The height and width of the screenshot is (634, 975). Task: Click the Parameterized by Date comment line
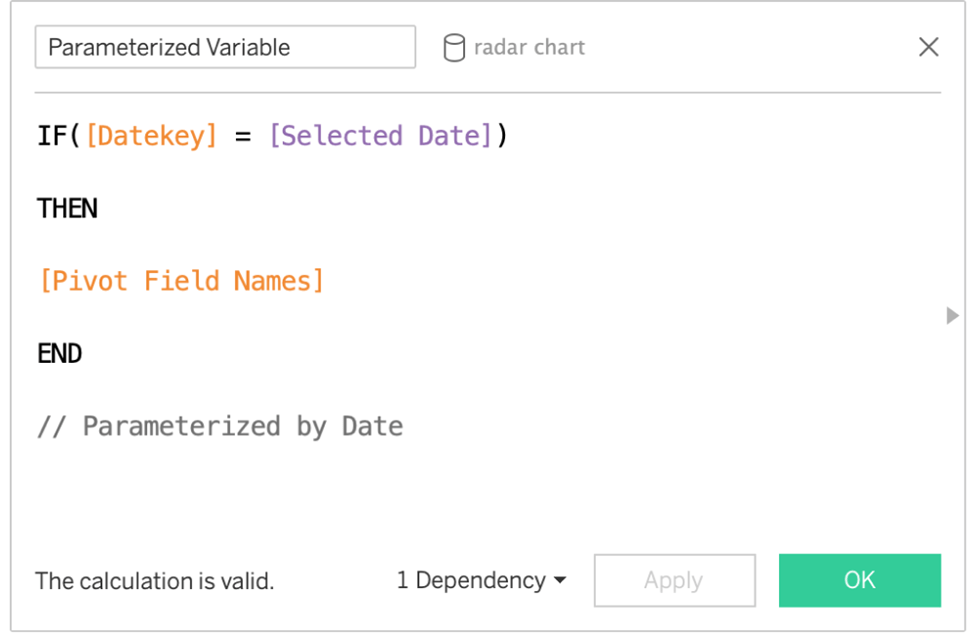pos(220,425)
